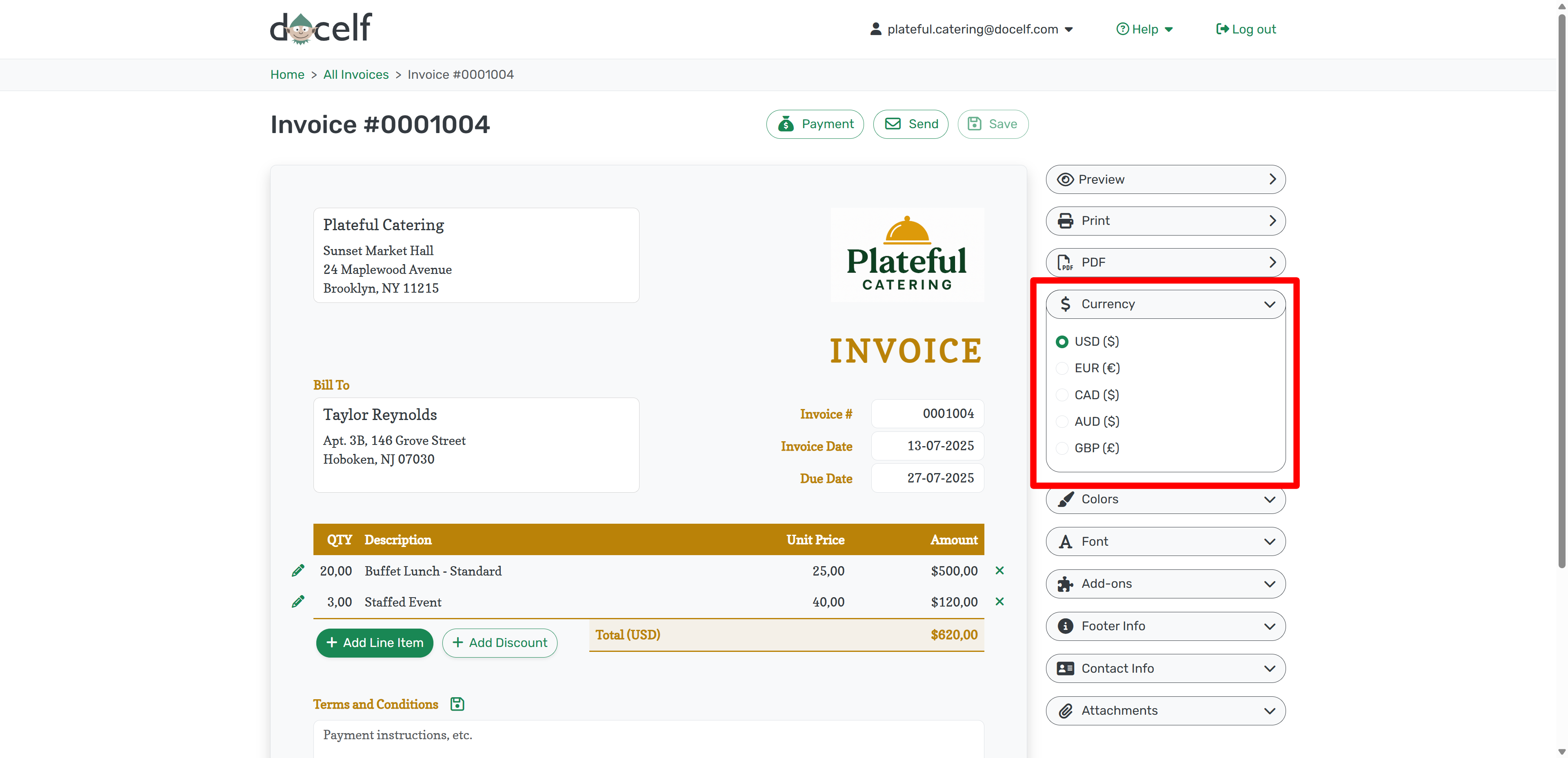Open the Help dropdown arrow
The height and width of the screenshot is (758, 1568).
point(1169,30)
